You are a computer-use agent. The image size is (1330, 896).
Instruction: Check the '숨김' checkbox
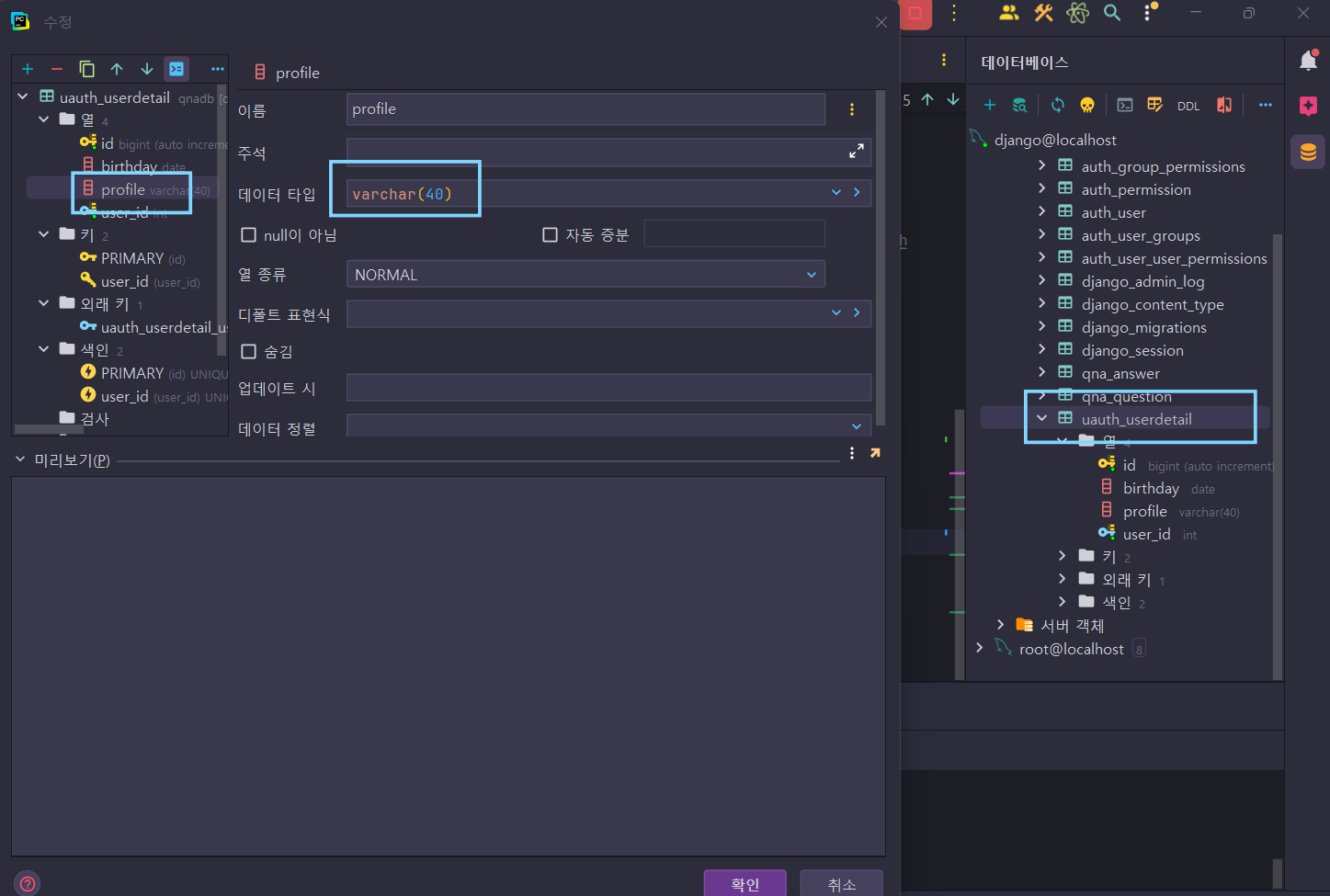click(248, 351)
